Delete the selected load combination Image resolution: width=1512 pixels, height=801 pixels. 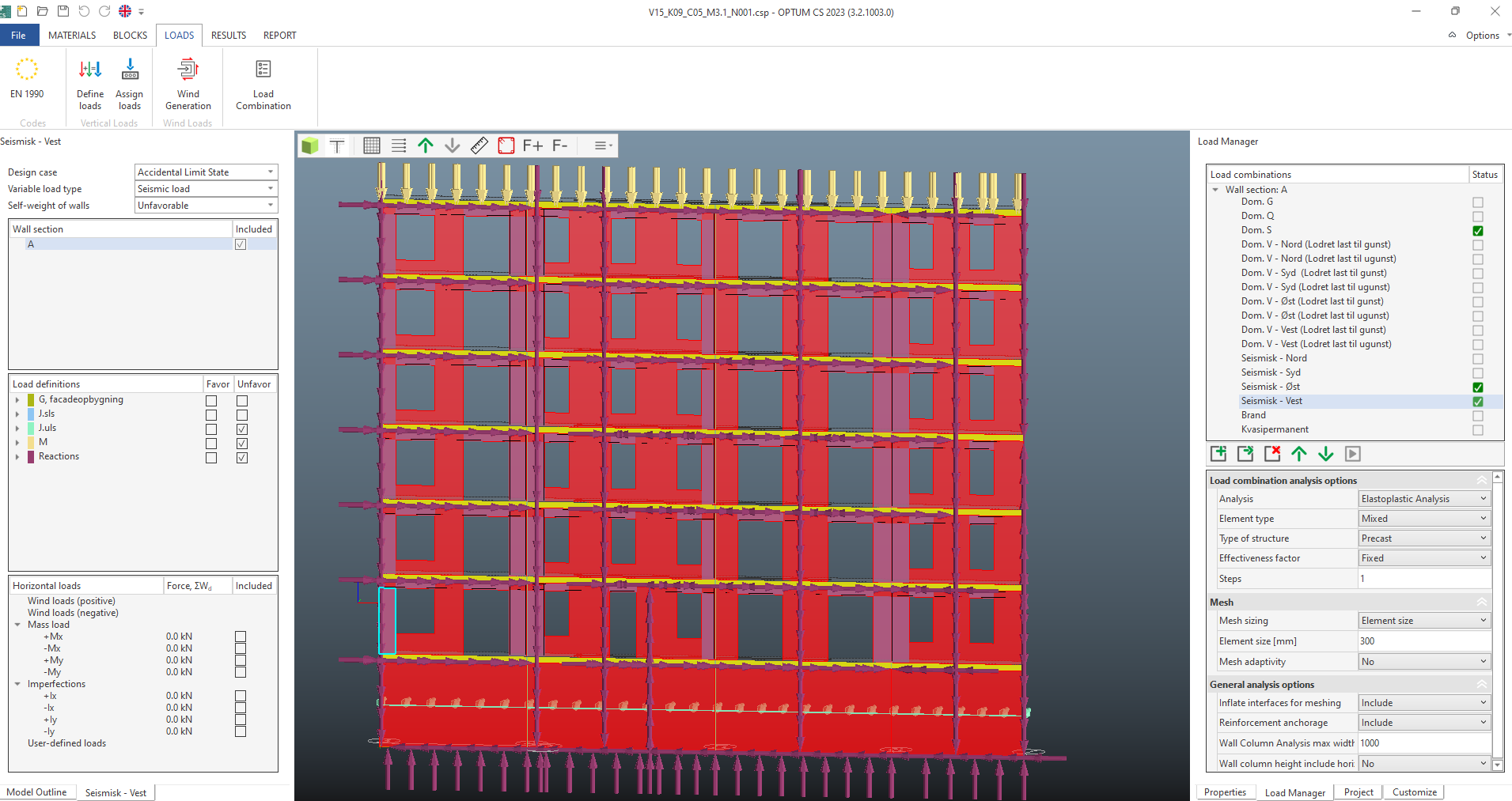1273,453
